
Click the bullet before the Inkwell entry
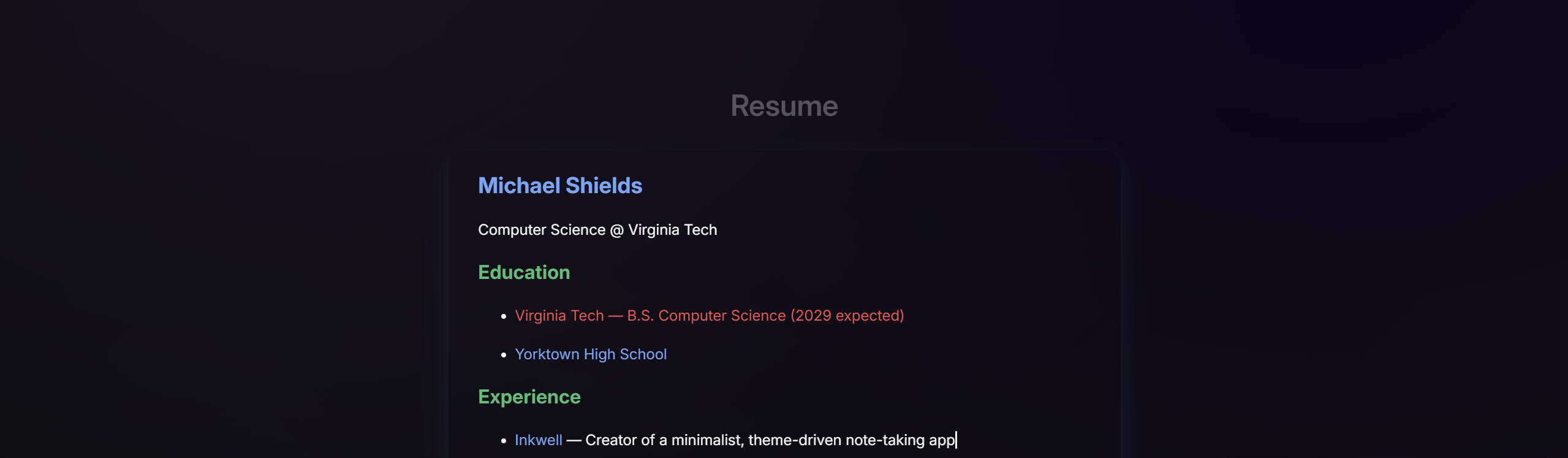(x=504, y=441)
